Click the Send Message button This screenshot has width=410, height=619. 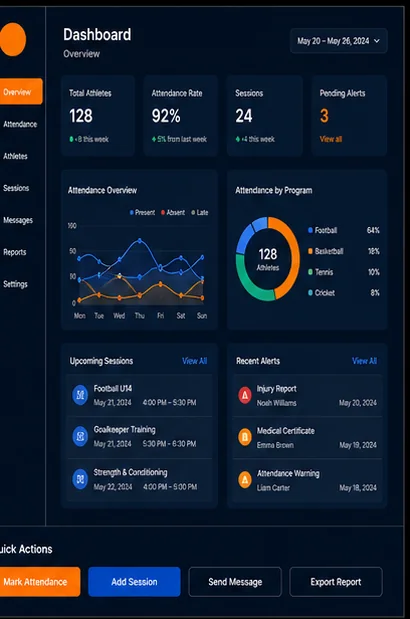(235, 581)
